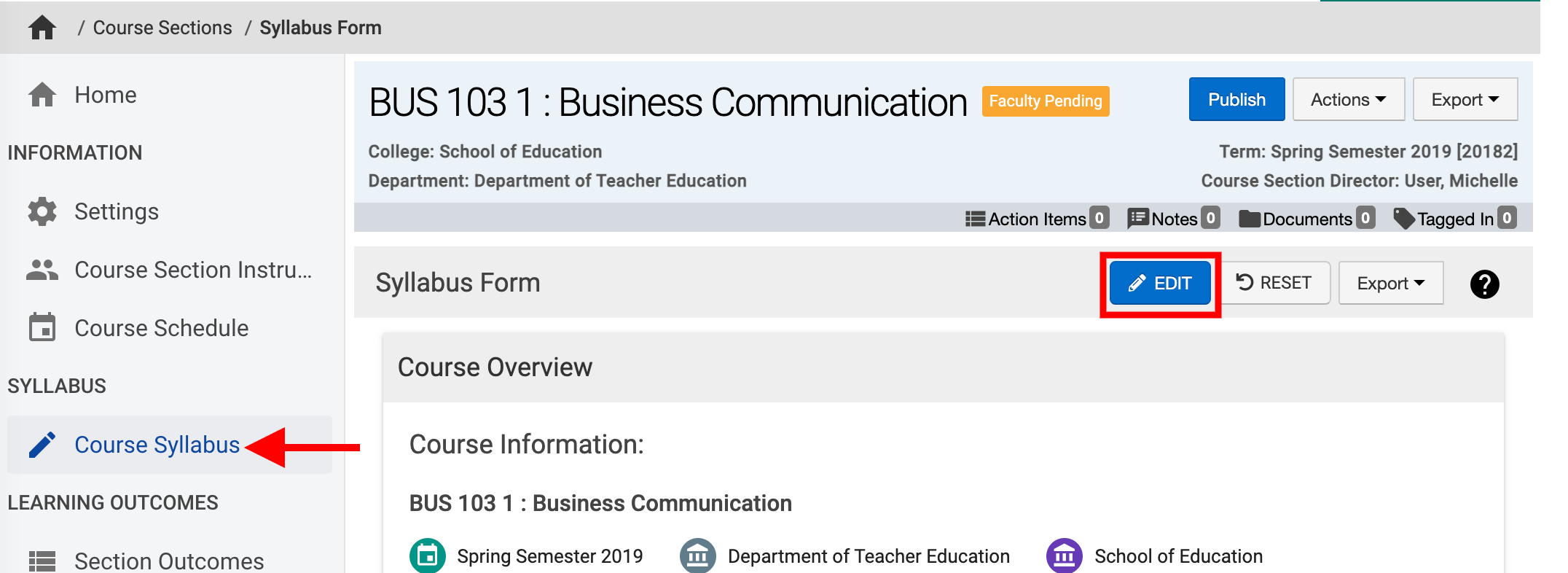The width and height of the screenshot is (1568, 573).
Task: Open the Action Items counter
Action: click(1037, 219)
